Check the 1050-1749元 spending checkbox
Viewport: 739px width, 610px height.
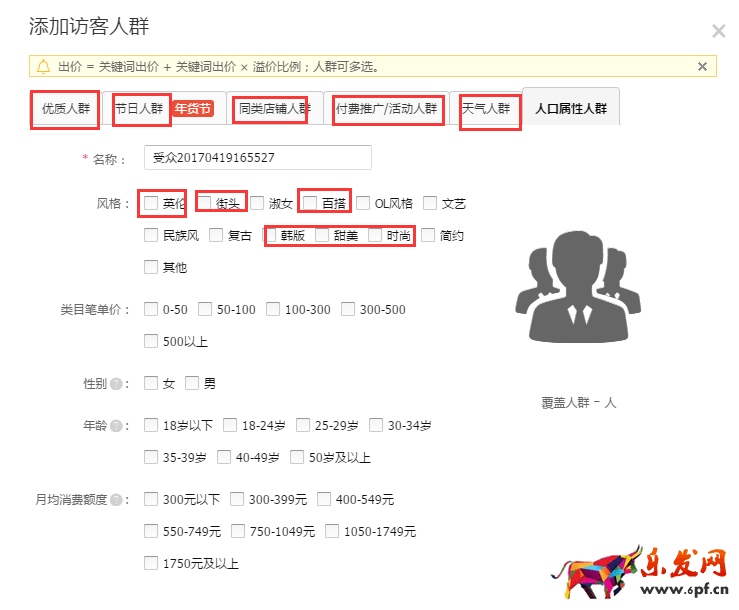332,531
